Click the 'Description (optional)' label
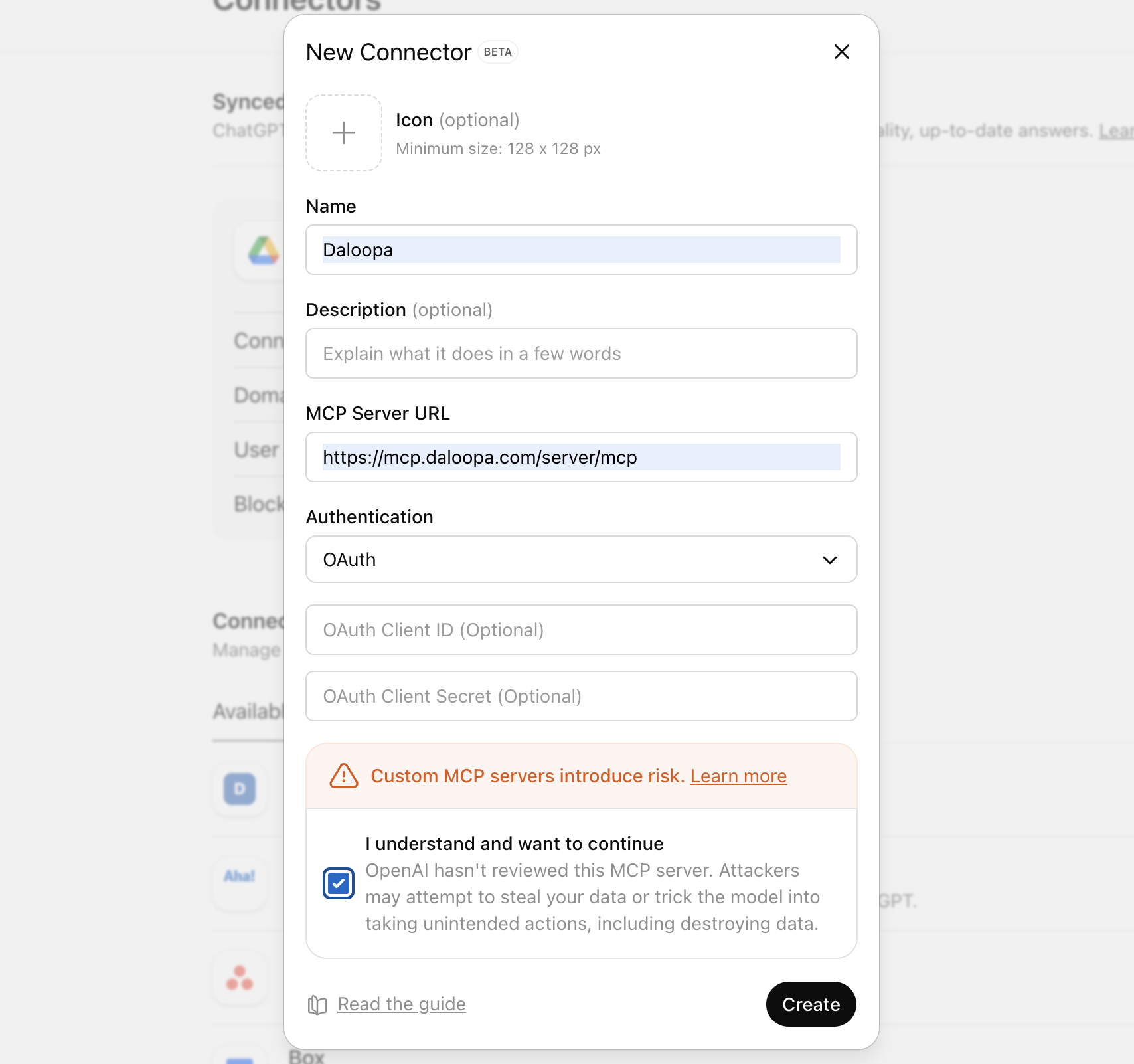The height and width of the screenshot is (1064, 1134). pos(399,310)
